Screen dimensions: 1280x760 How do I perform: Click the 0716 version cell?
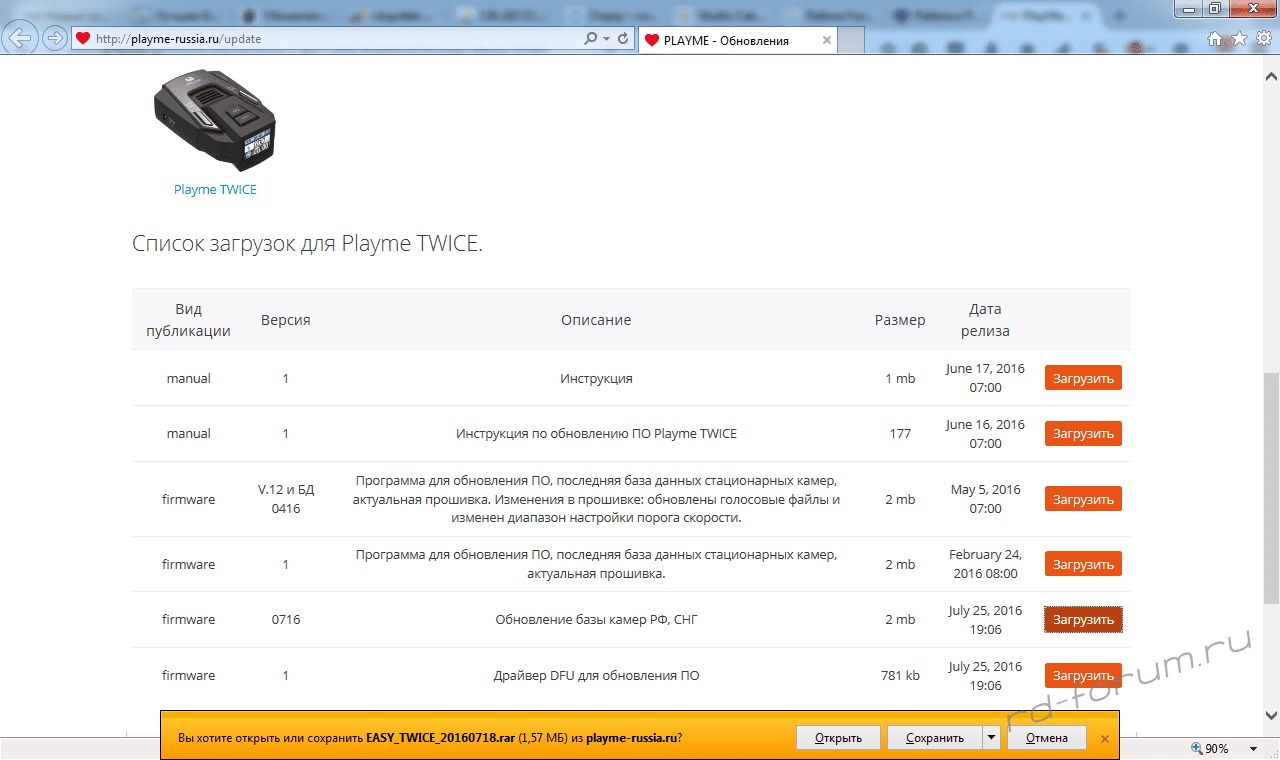tap(286, 620)
